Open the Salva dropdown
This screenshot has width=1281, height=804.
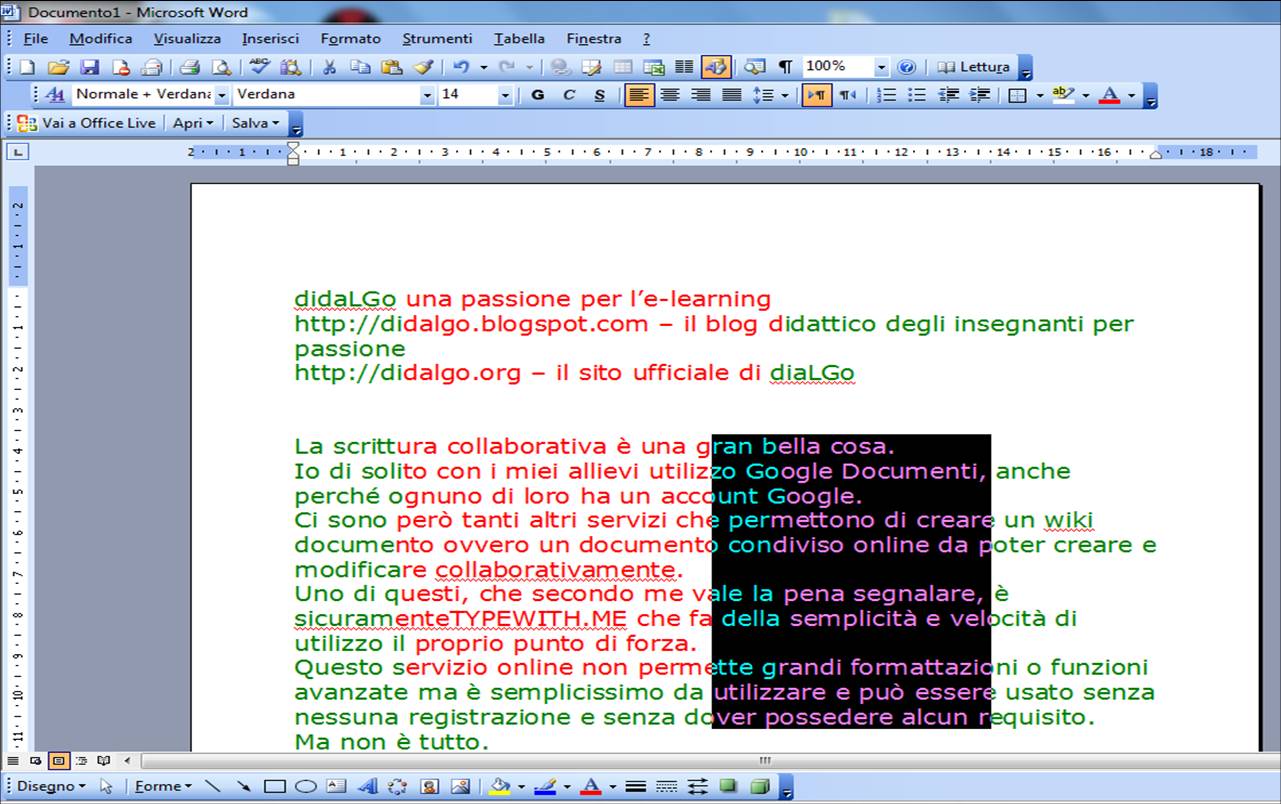click(x=255, y=123)
